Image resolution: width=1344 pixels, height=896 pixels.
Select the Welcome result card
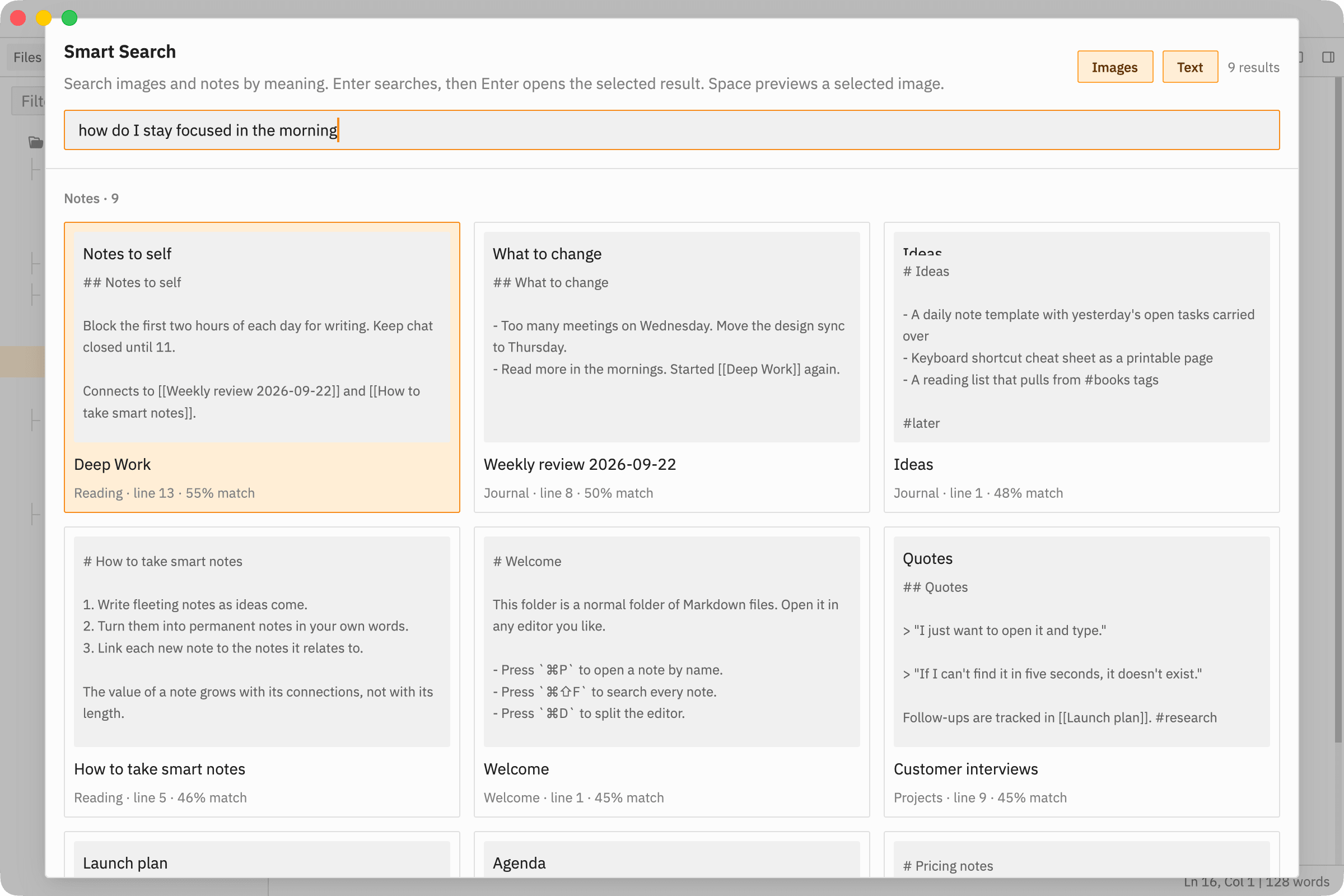(671, 671)
